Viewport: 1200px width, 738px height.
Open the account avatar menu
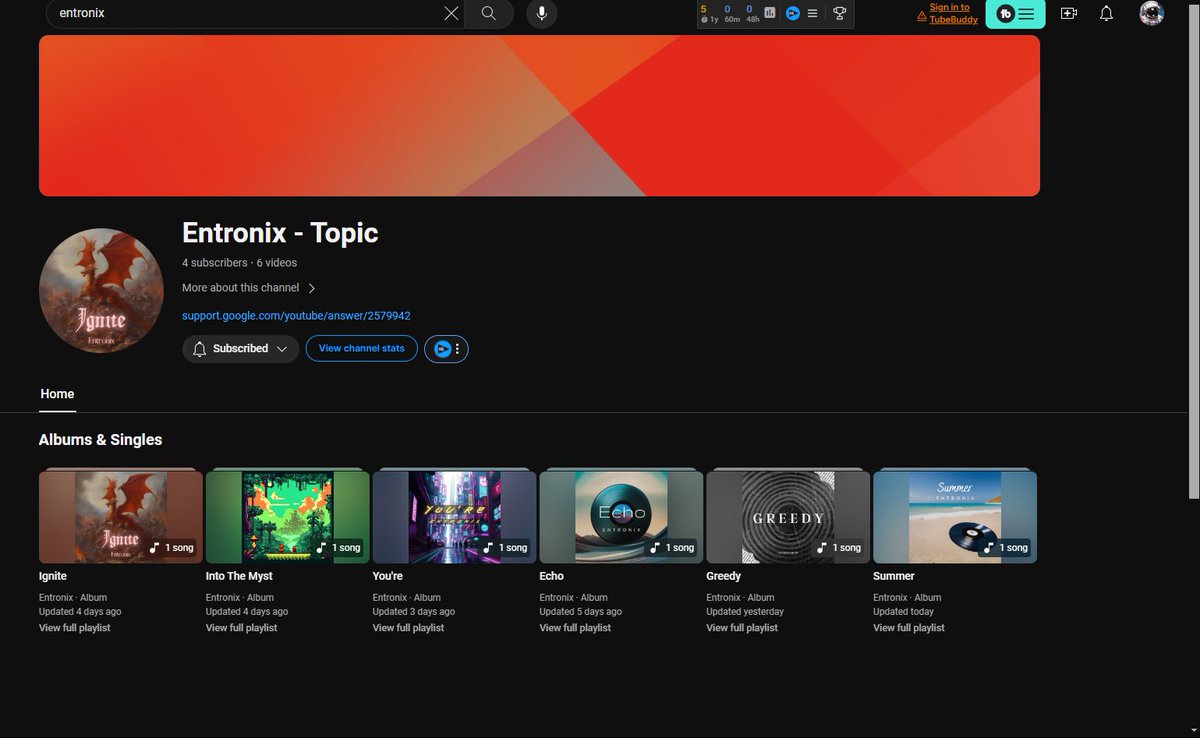tap(1151, 13)
